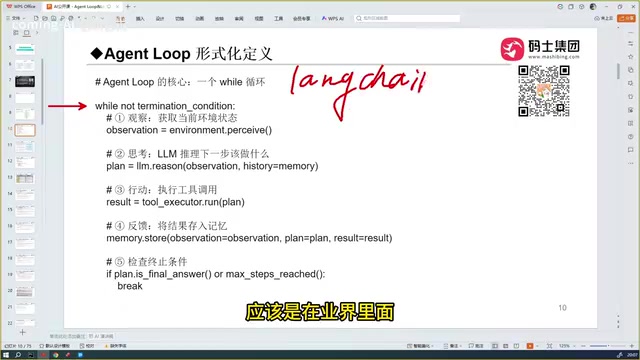Viewport: 640px width, 360px height.
Task: Open the 125% zoom level dropdown
Action: pyautogui.click(x=567, y=346)
